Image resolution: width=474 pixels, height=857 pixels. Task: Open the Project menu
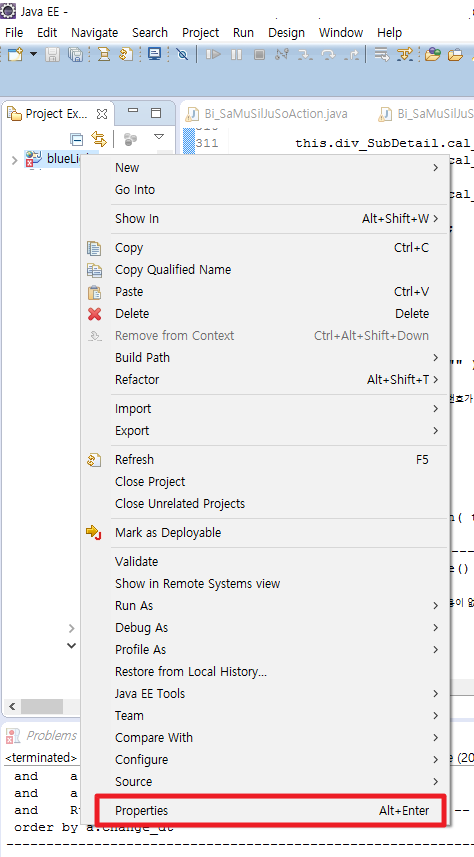click(201, 33)
